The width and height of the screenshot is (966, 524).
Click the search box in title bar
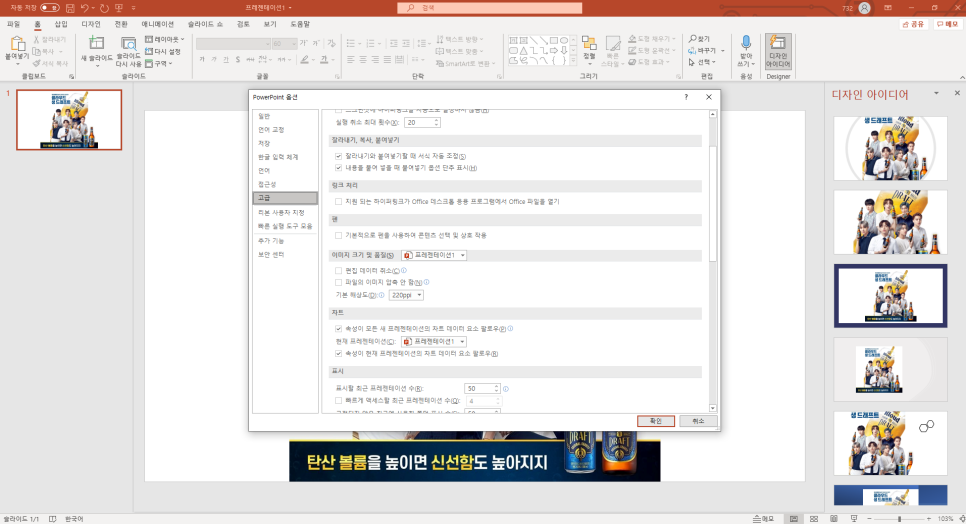point(490,8)
